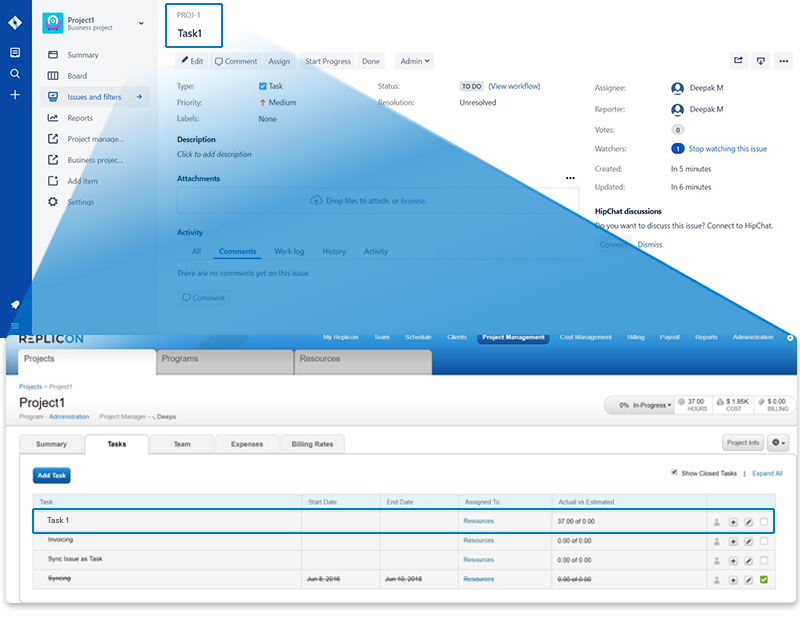Check the completion box for Sync Issue as Task

coord(764,560)
